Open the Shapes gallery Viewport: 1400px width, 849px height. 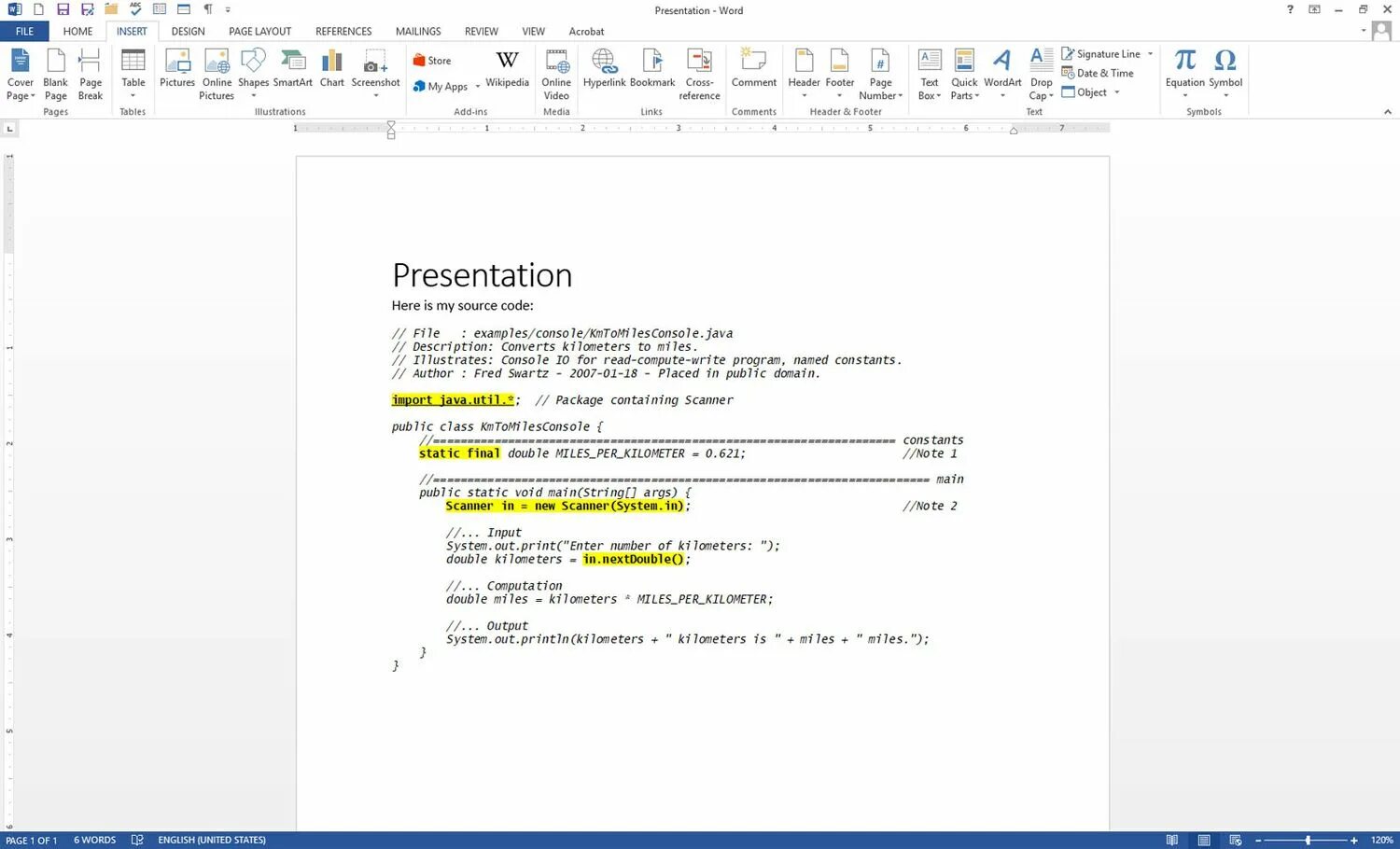point(253,75)
